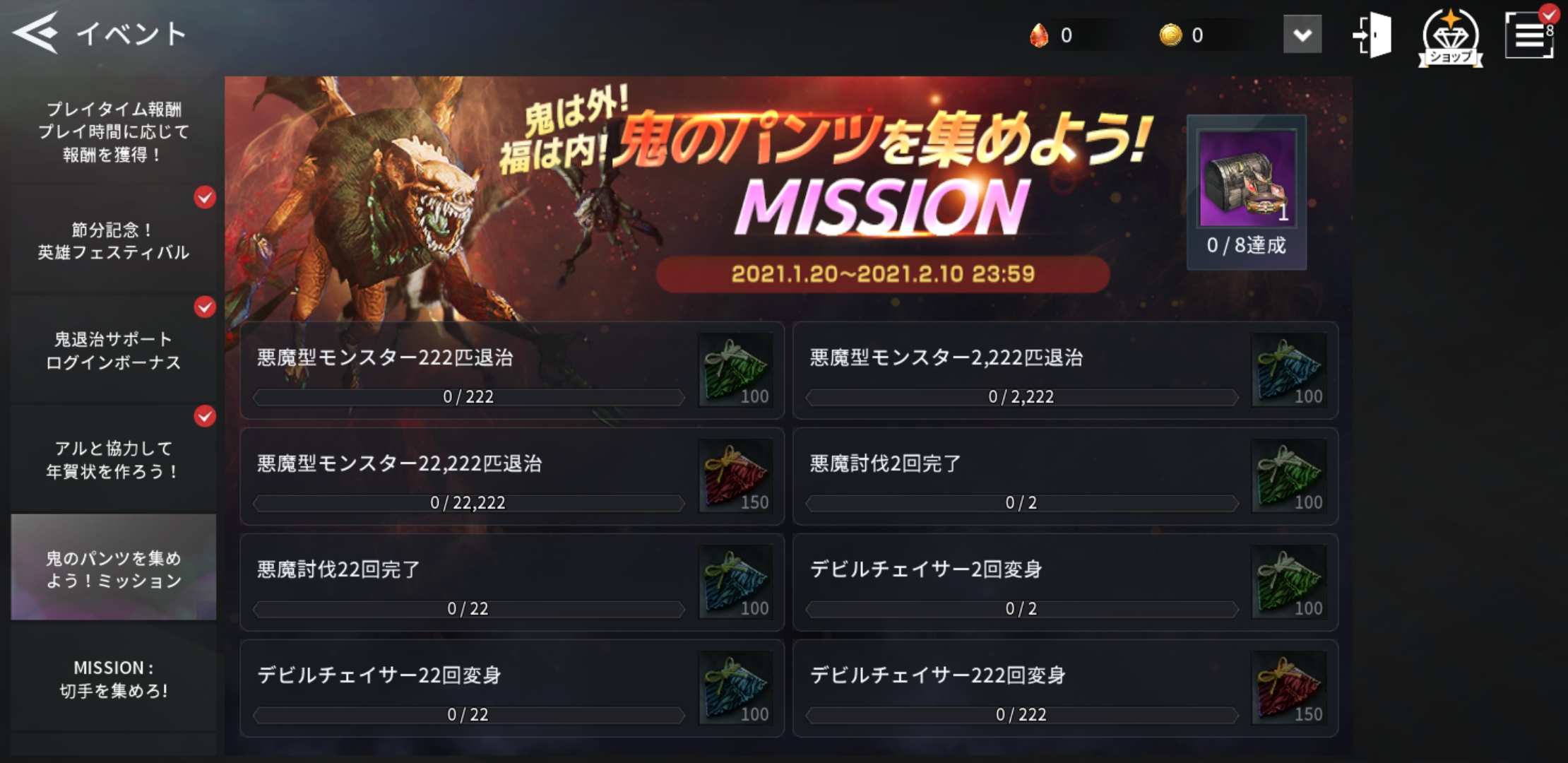The width and height of the screenshot is (1568, 763).
Task: Select the treasure chest reward 0/8達成
Action: coord(1247,192)
